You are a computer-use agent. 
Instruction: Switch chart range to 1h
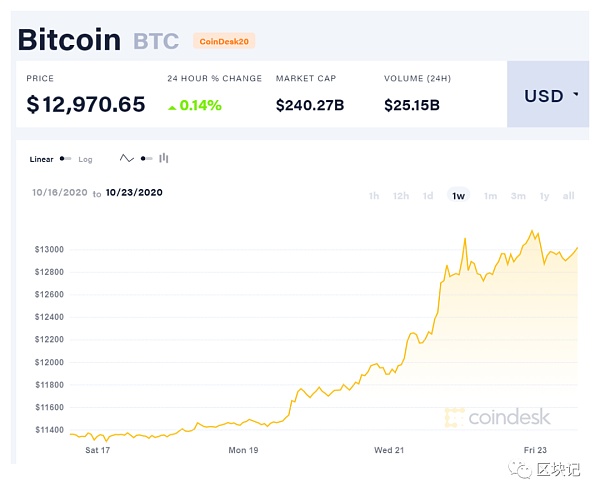click(374, 196)
